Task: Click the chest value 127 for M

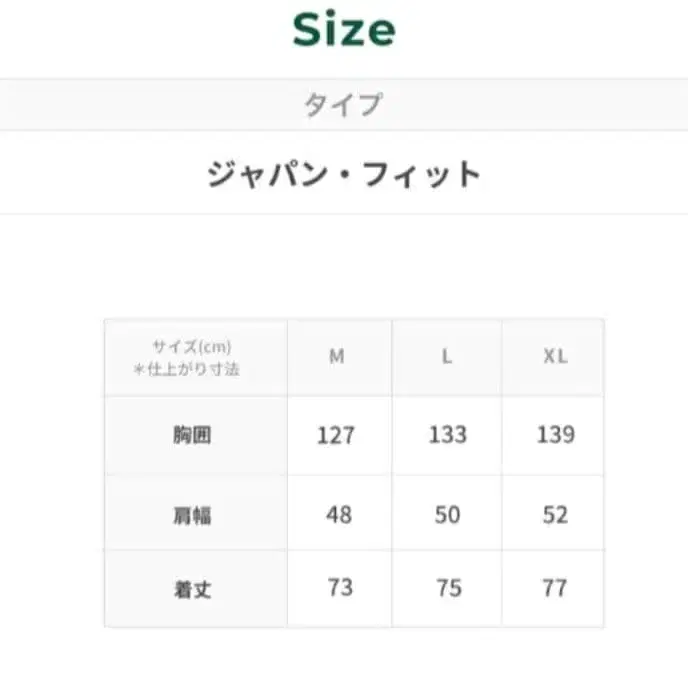Action: pyautogui.click(x=336, y=435)
